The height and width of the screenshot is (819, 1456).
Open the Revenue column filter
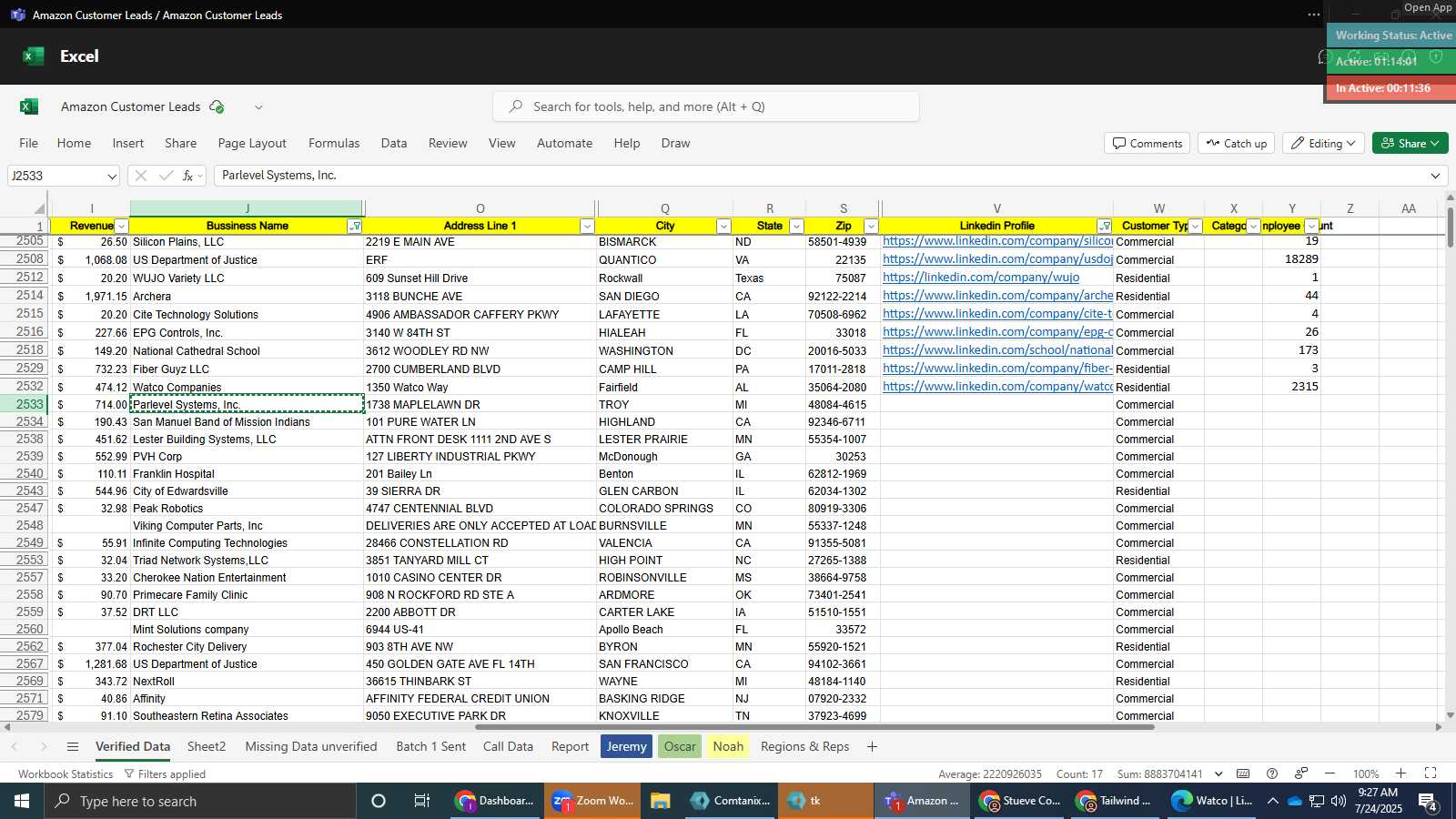click(x=121, y=227)
